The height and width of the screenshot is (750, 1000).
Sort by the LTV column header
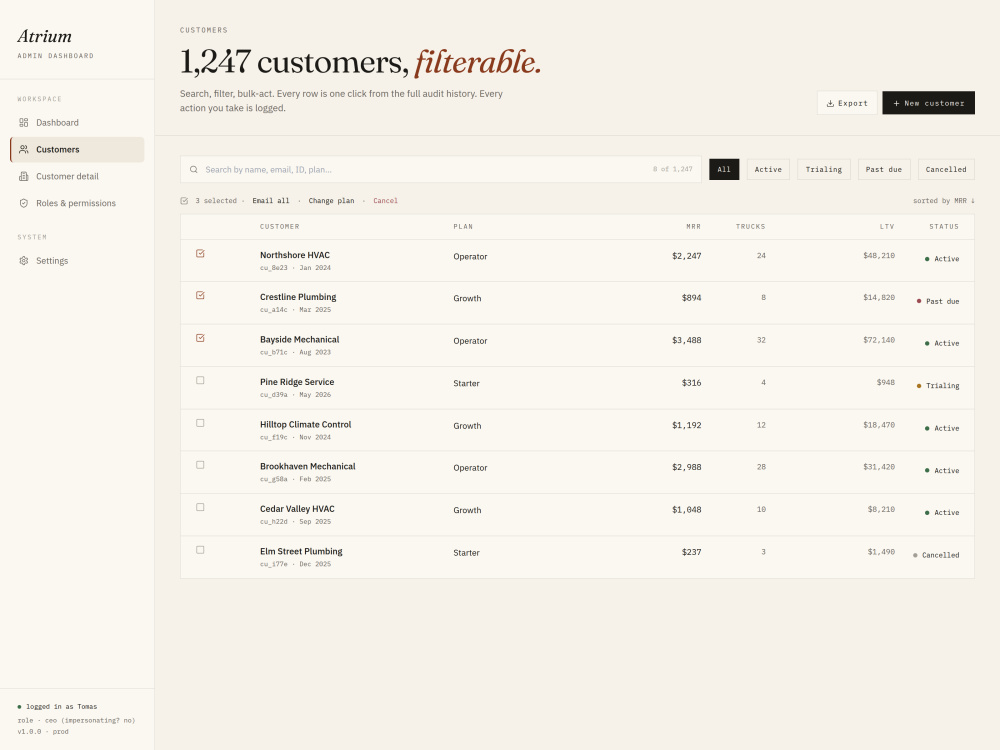pos(887,226)
